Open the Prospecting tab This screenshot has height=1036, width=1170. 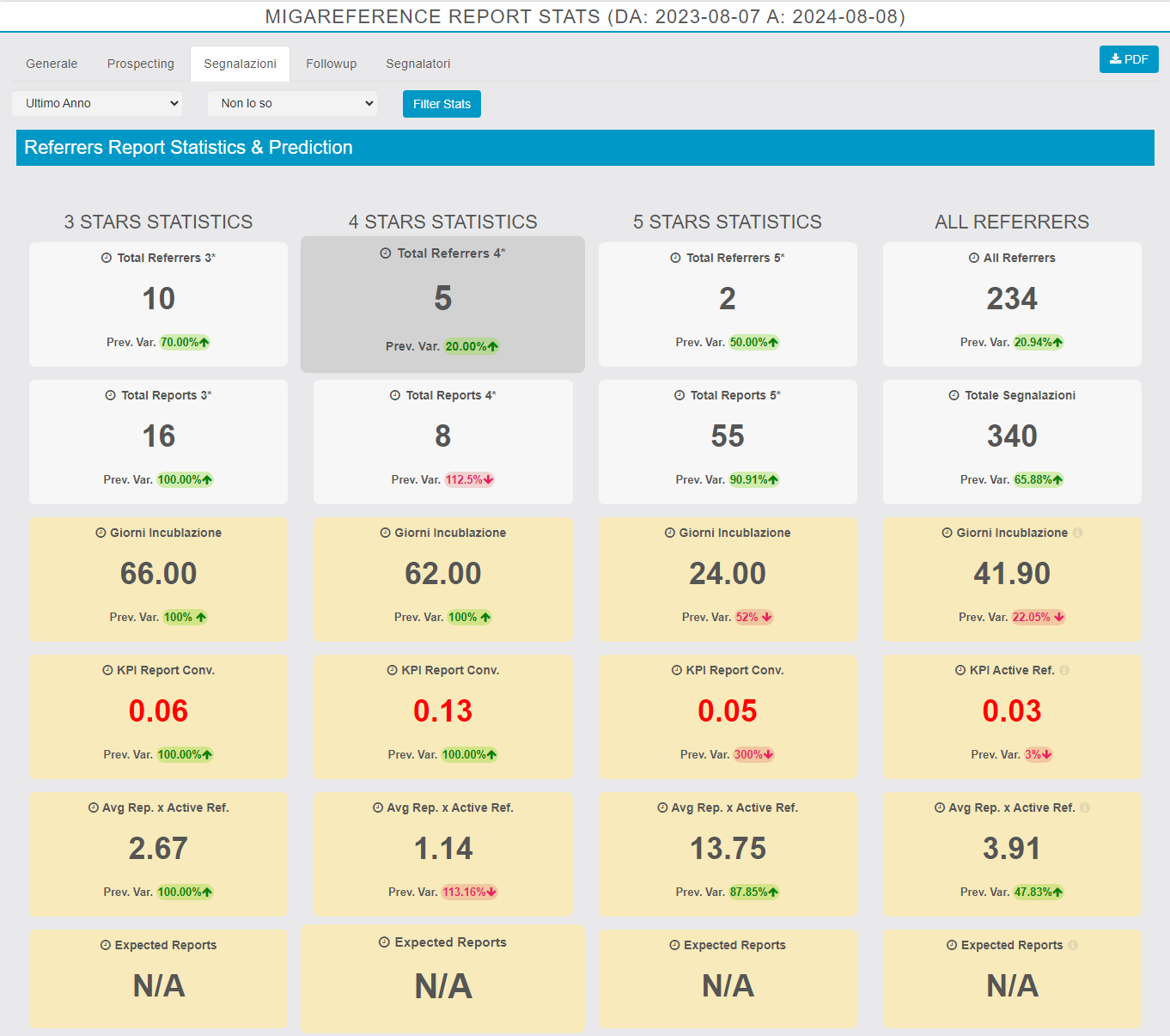pos(141,64)
